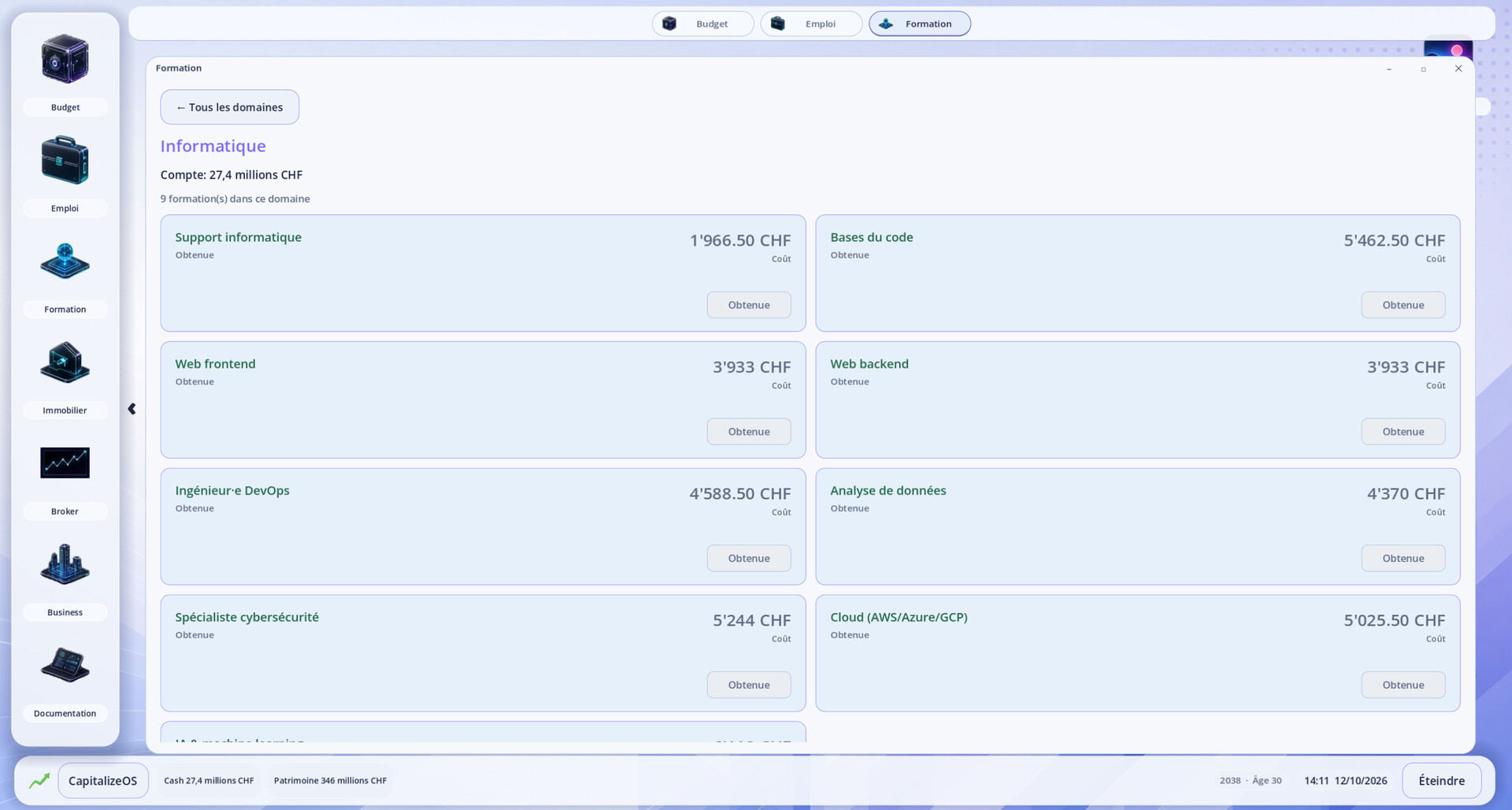Click the Budget icon in top tab
This screenshot has height=810, width=1512.
669,24
